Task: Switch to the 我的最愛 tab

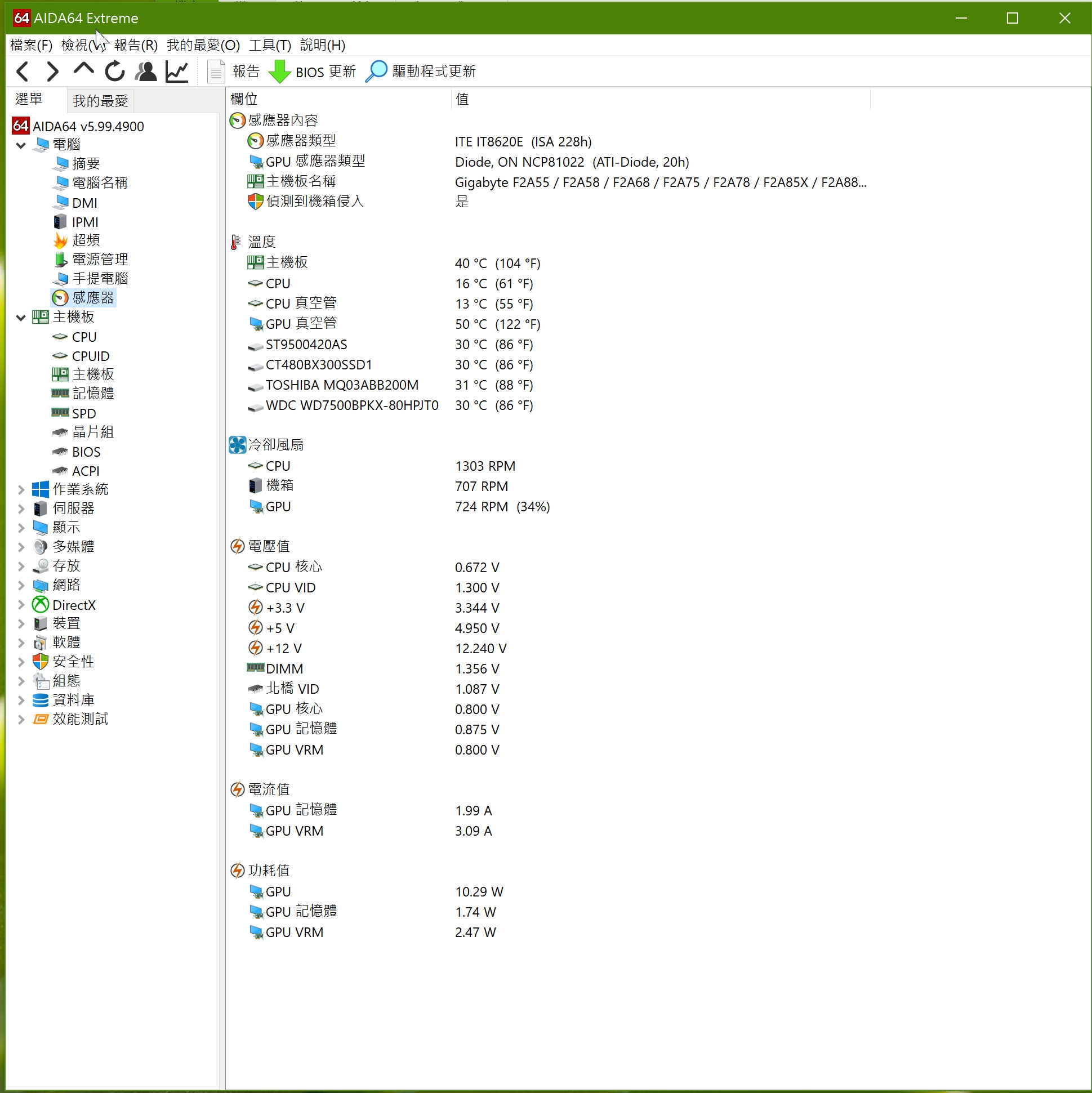Action: click(100, 101)
